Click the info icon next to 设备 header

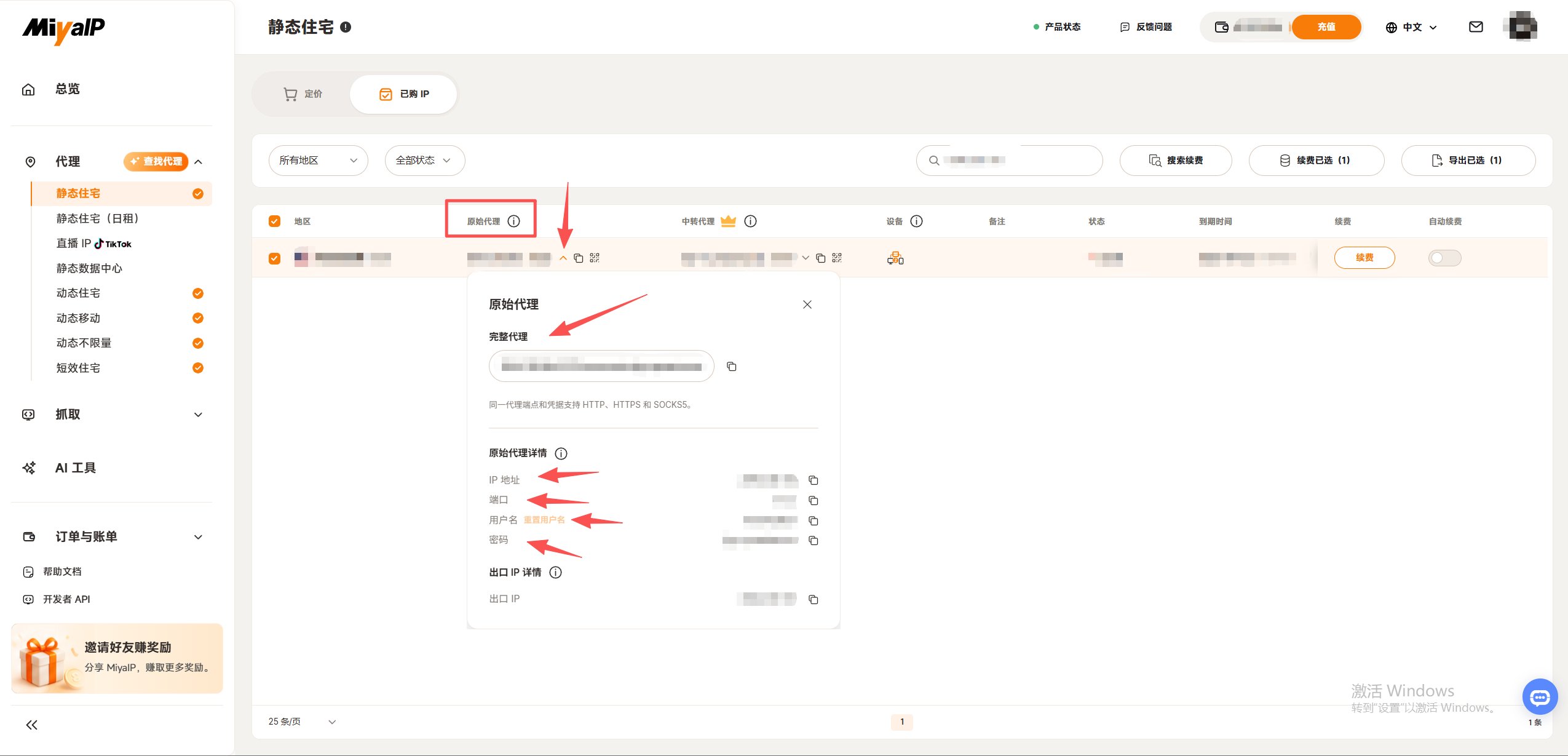(x=916, y=221)
